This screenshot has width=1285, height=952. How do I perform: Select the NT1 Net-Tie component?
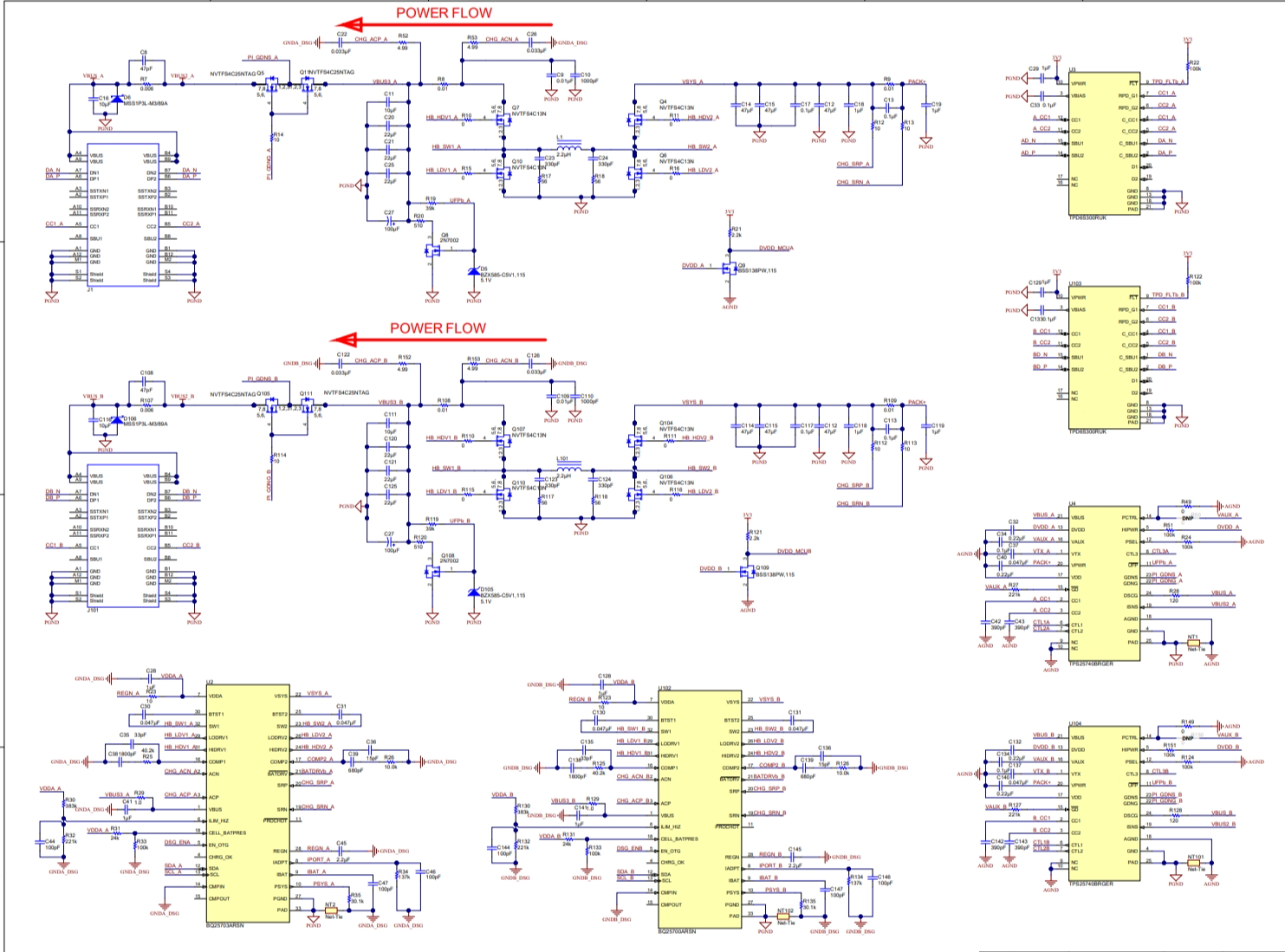tap(1194, 643)
